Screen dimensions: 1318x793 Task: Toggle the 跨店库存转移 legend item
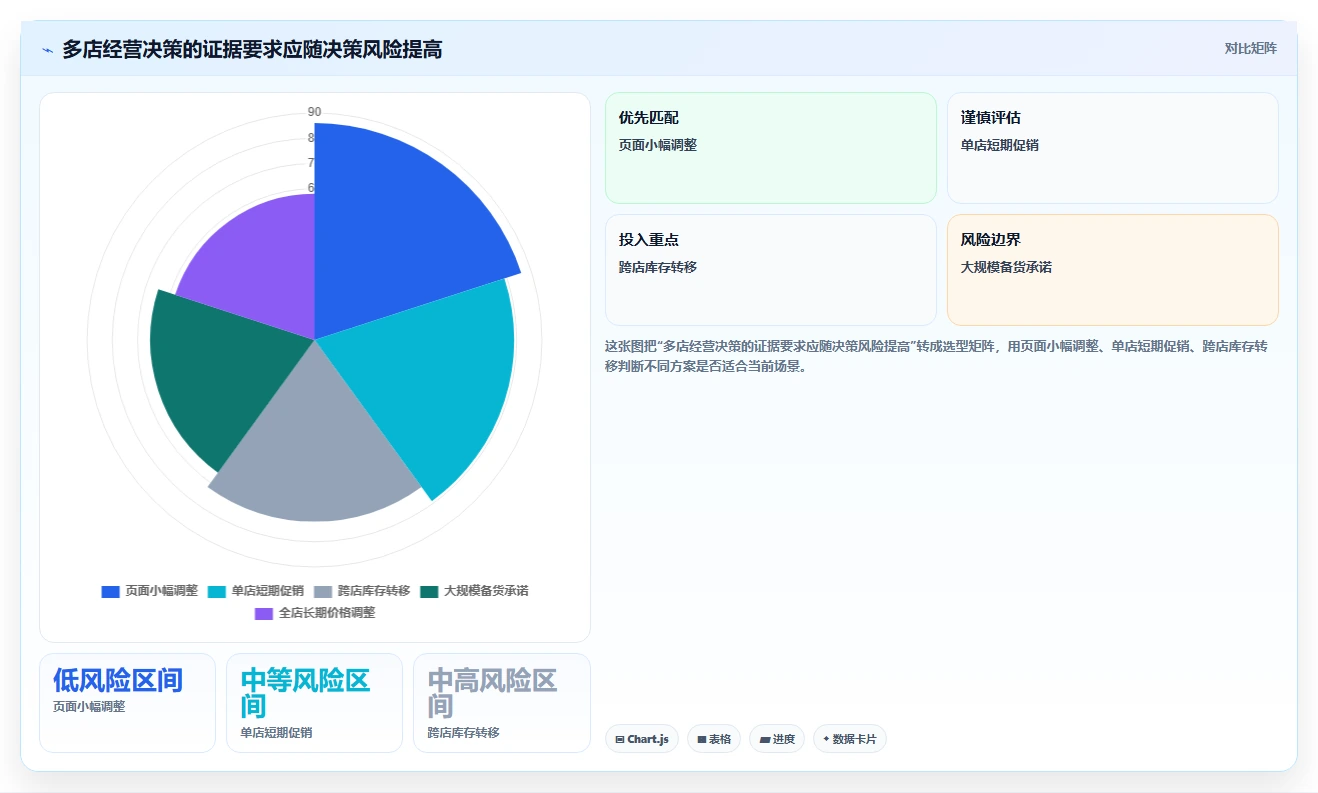(362, 591)
